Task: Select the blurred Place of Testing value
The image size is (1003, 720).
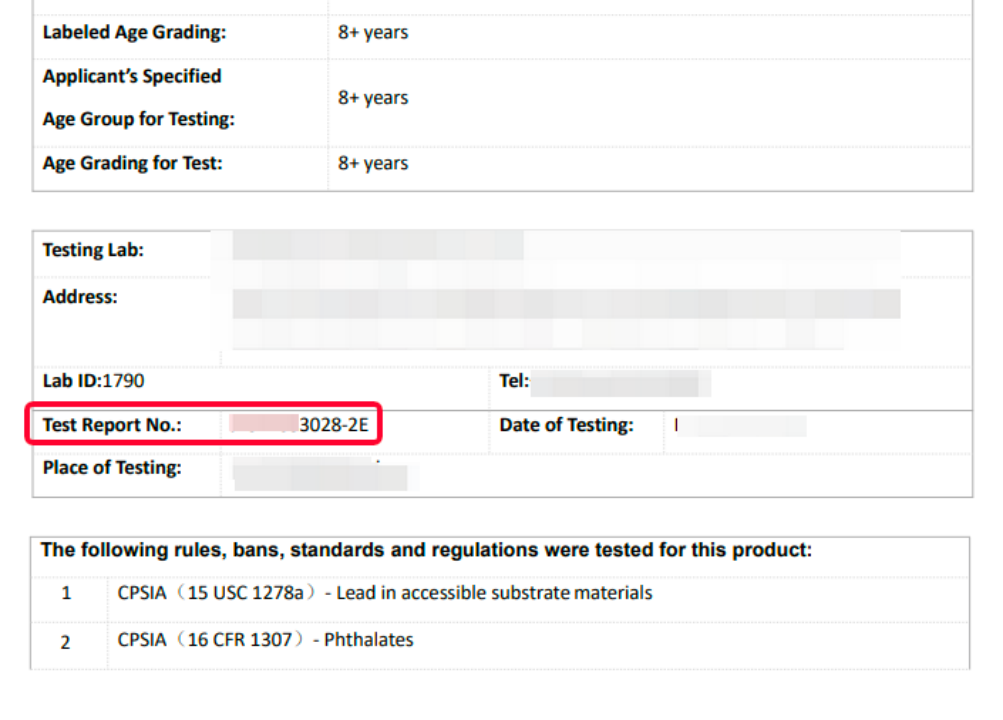Action: pyautogui.click(x=318, y=473)
